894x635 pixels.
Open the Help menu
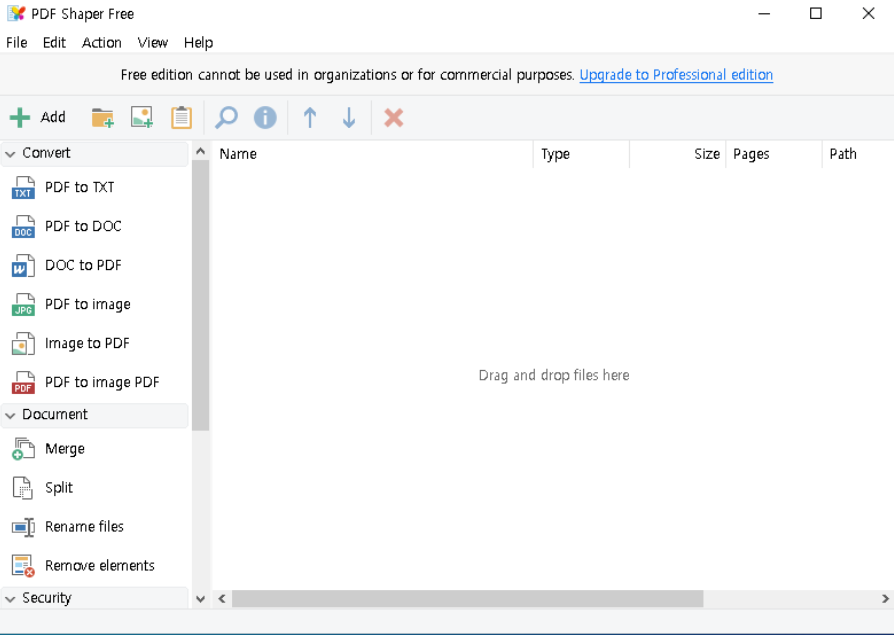coord(198,43)
